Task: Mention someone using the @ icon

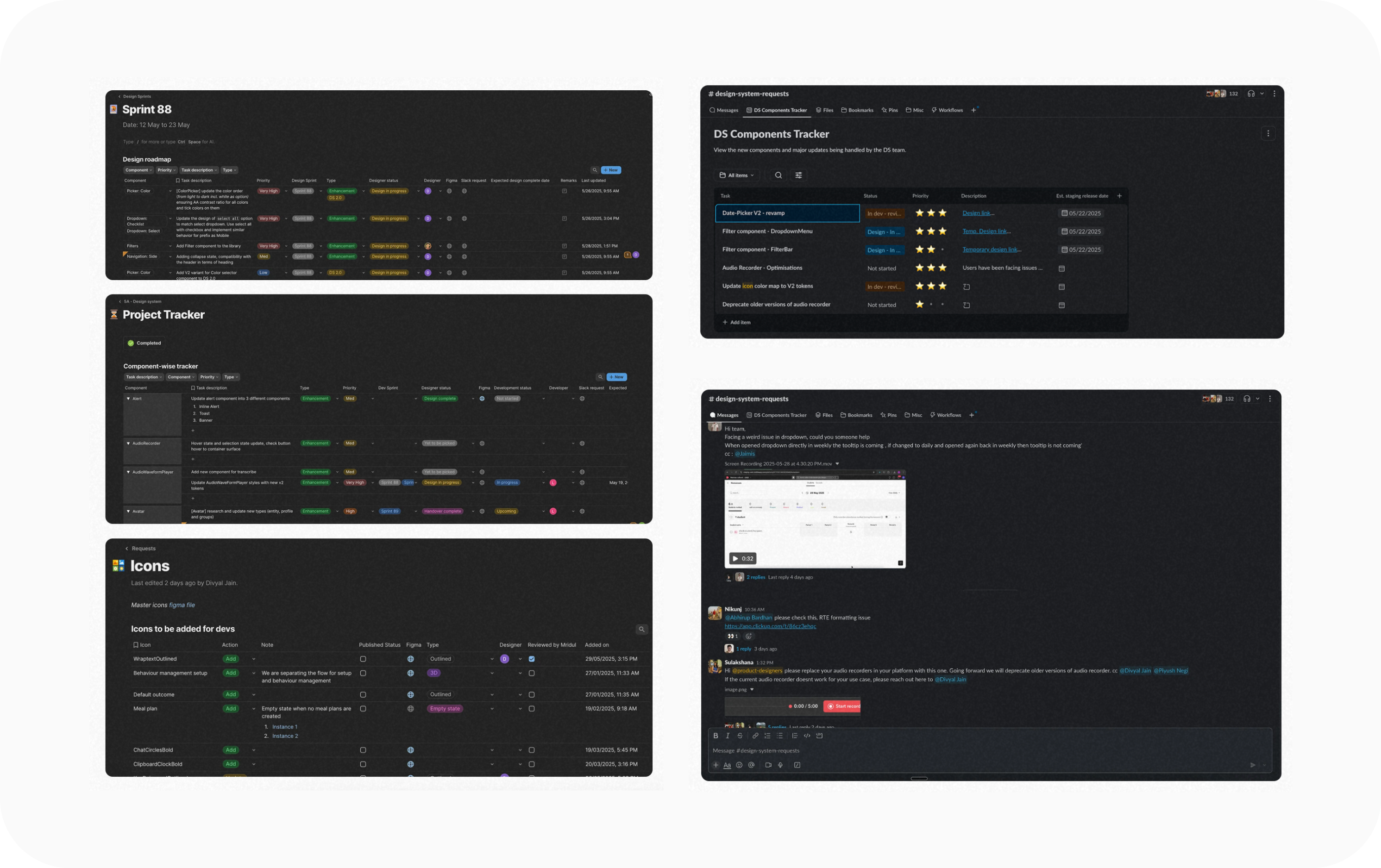Action: click(x=751, y=765)
